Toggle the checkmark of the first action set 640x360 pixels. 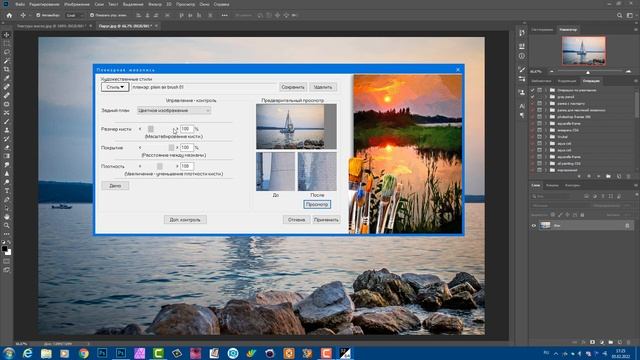(x=532, y=90)
